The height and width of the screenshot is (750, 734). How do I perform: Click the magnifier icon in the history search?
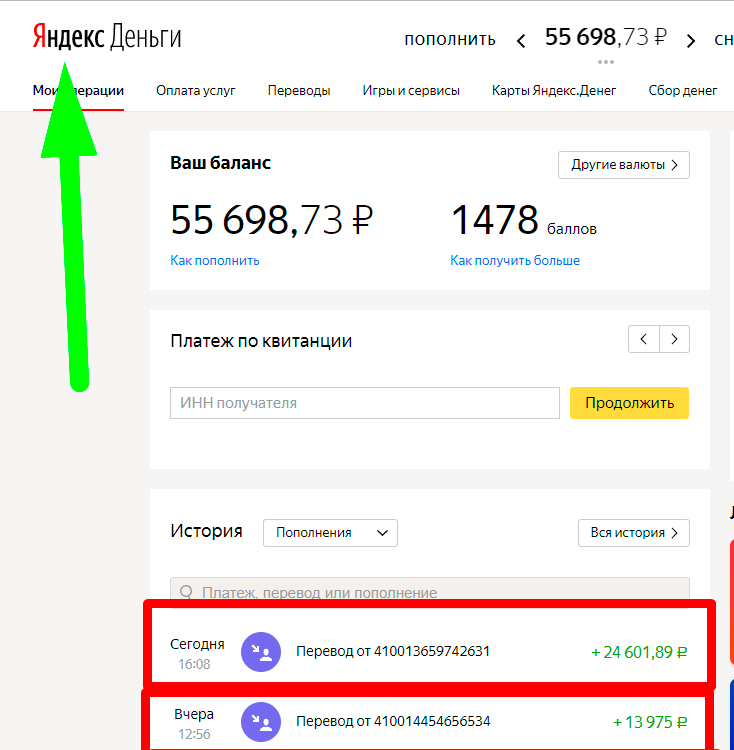click(186, 592)
